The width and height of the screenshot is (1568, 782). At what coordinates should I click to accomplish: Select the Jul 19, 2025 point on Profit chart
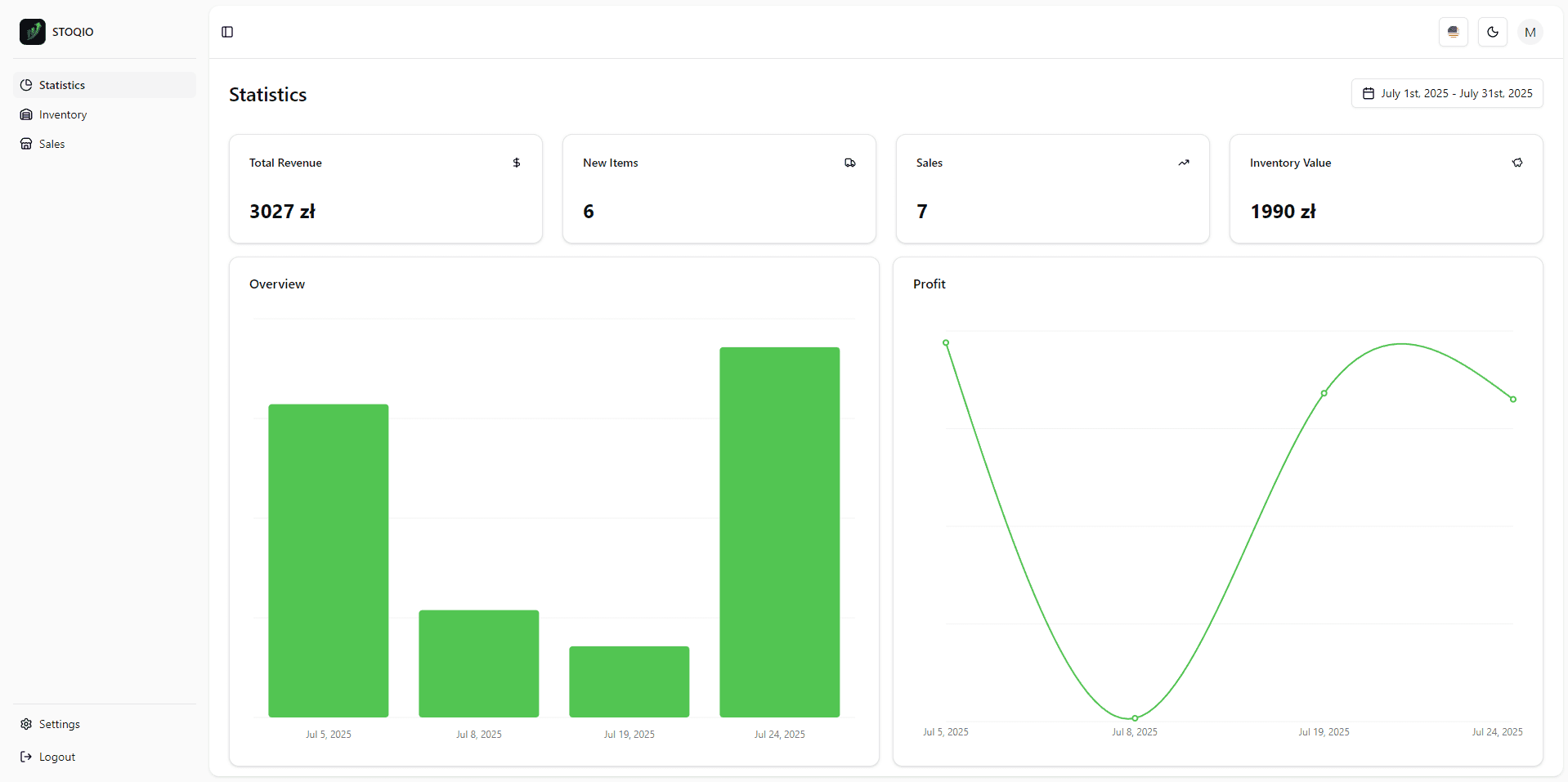pos(1324,393)
